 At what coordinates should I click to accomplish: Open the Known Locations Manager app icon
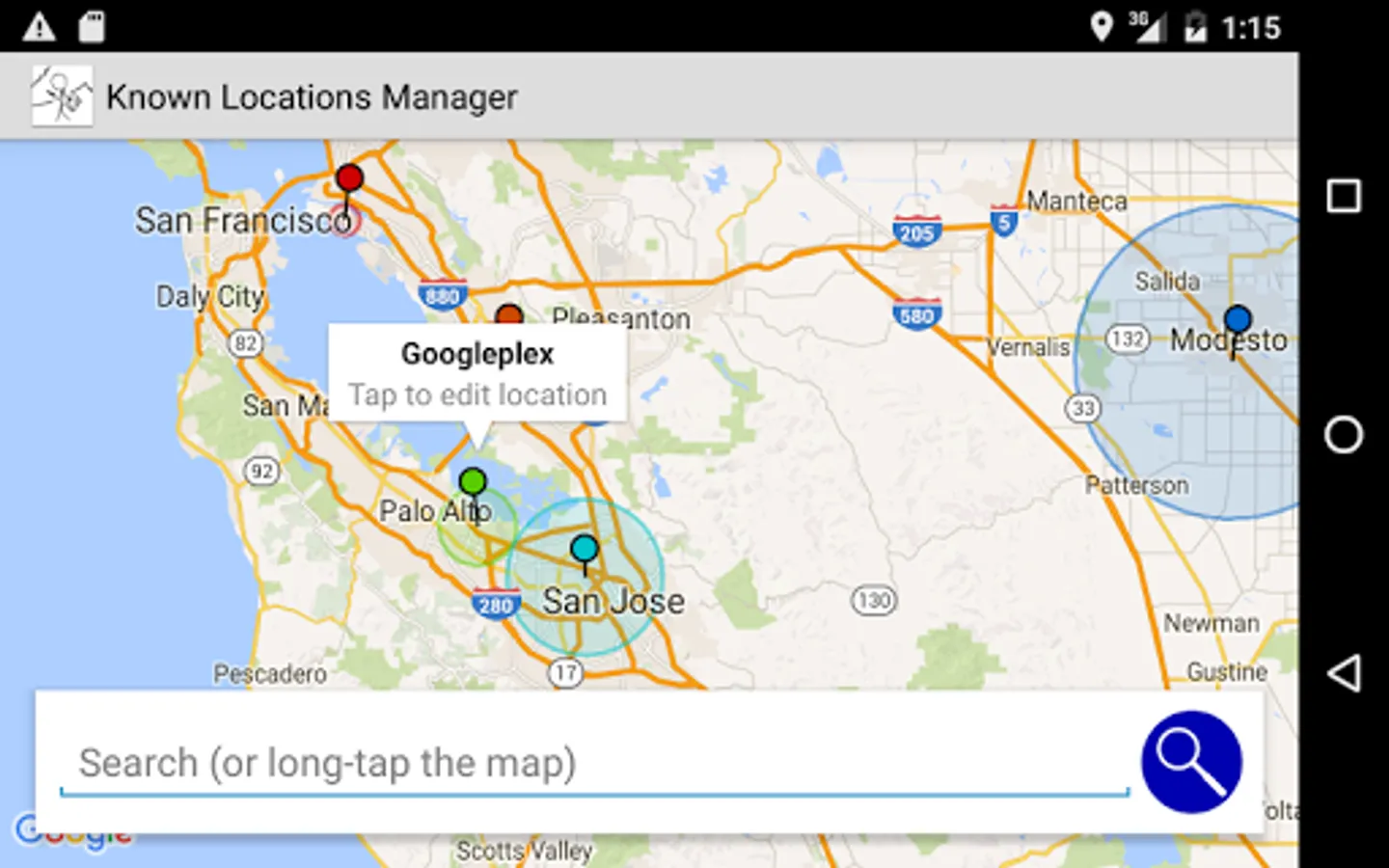click(x=62, y=96)
